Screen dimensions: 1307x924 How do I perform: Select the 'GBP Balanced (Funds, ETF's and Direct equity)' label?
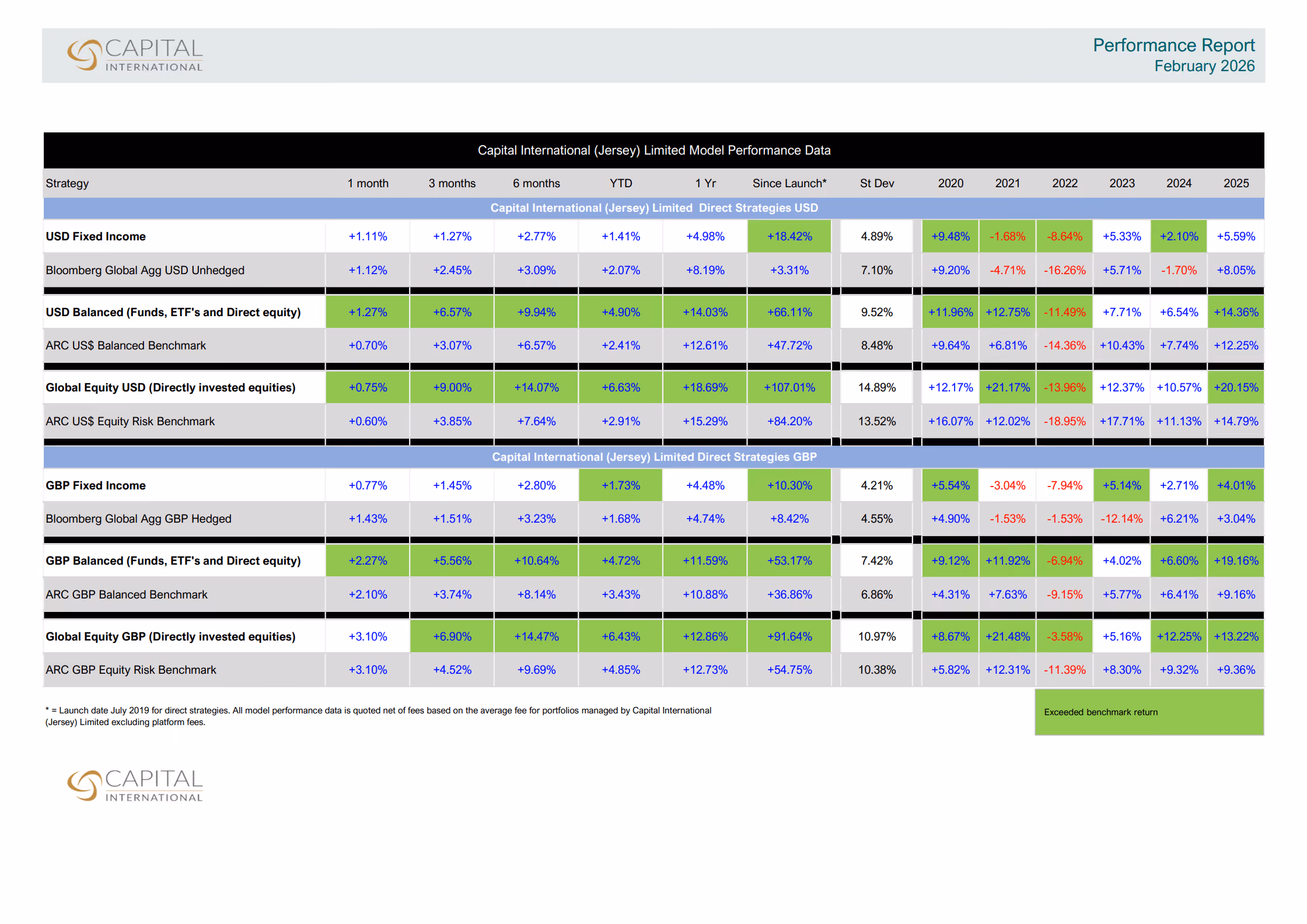click(x=173, y=561)
